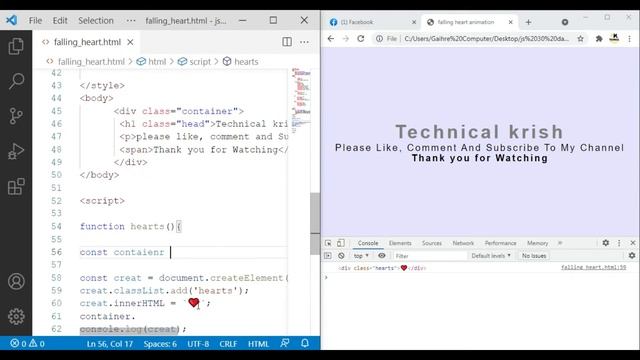The height and width of the screenshot is (360, 640).
Task: Bookmark this page with star icon
Action: coord(580,39)
